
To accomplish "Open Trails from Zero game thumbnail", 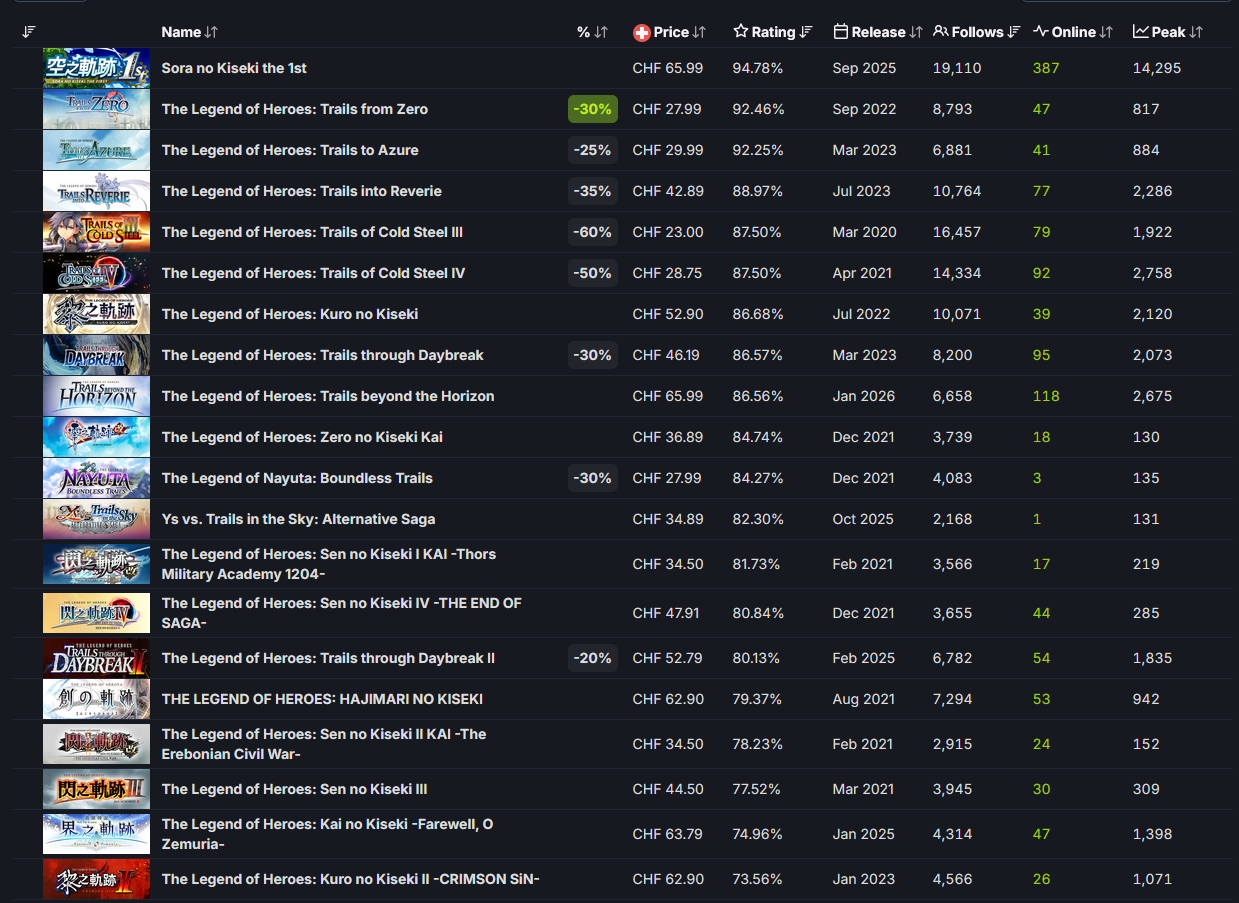I will pos(96,109).
